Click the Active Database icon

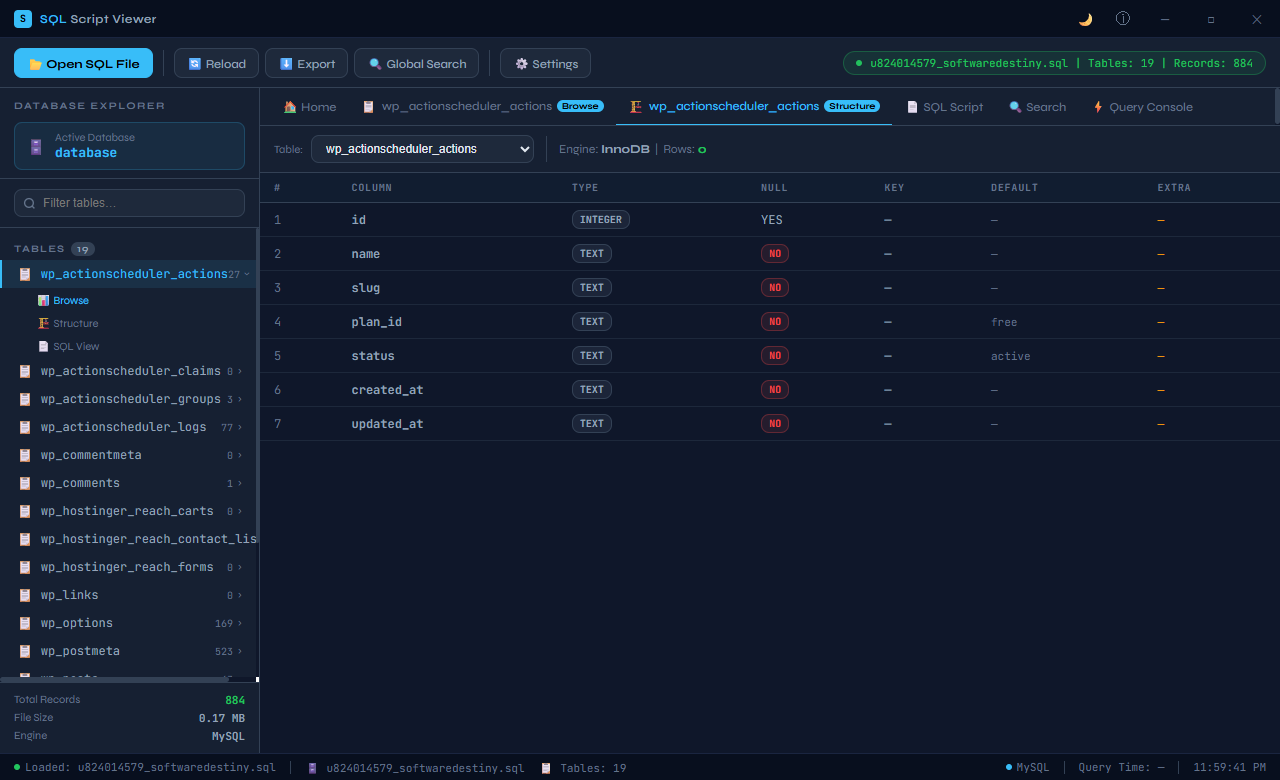(x=36, y=146)
